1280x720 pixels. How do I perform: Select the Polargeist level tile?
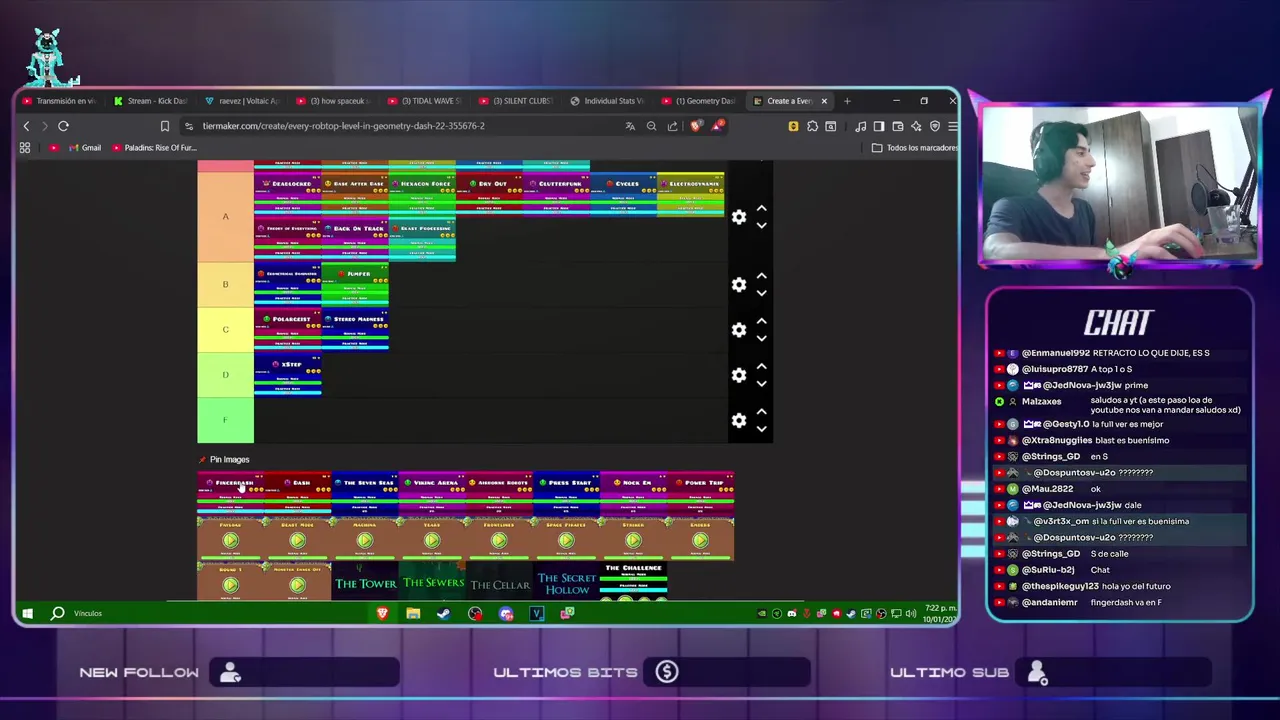pos(288,329)
